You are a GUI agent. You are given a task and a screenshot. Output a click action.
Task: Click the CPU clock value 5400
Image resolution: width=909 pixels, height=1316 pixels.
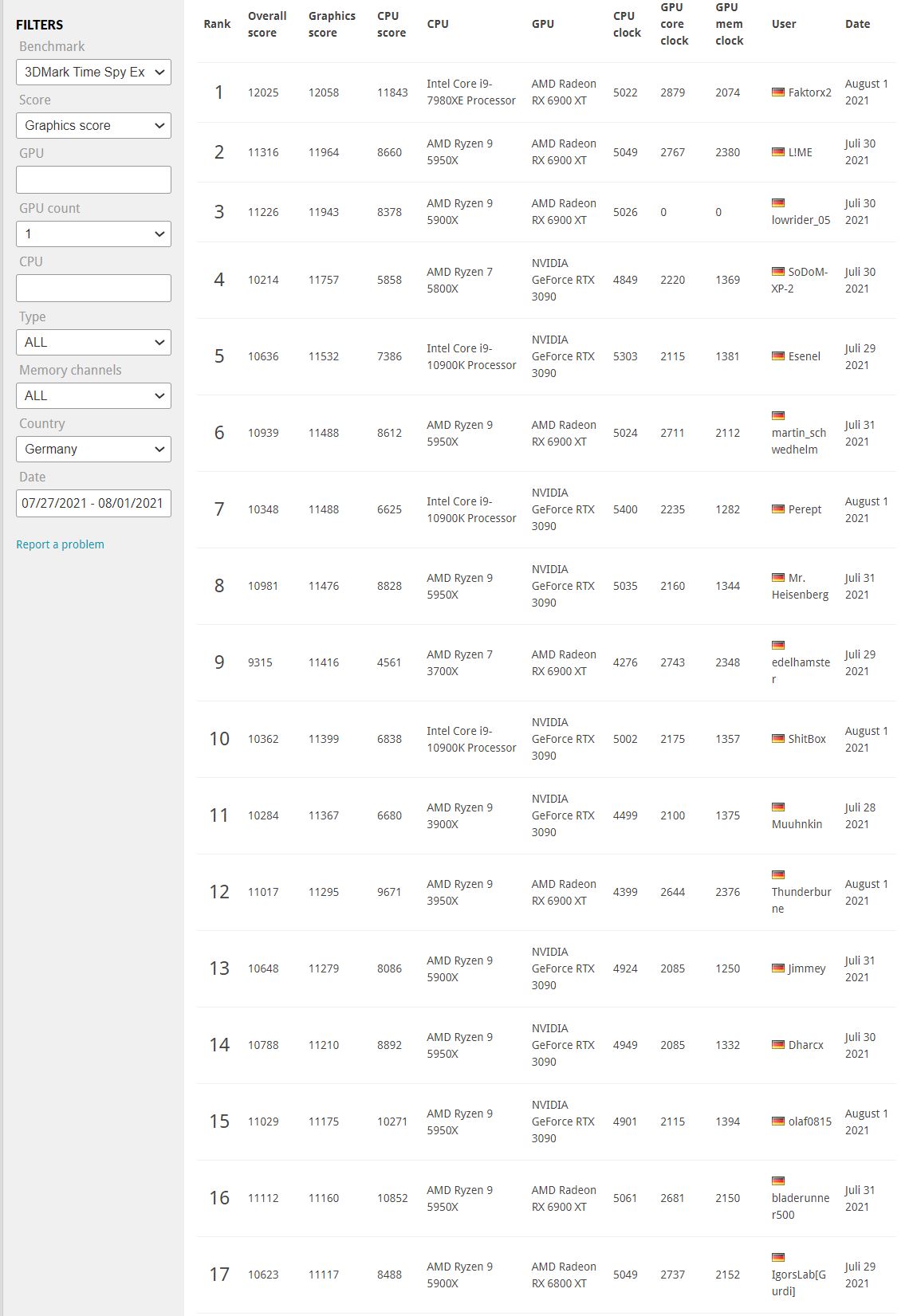(x=625, y=509)
